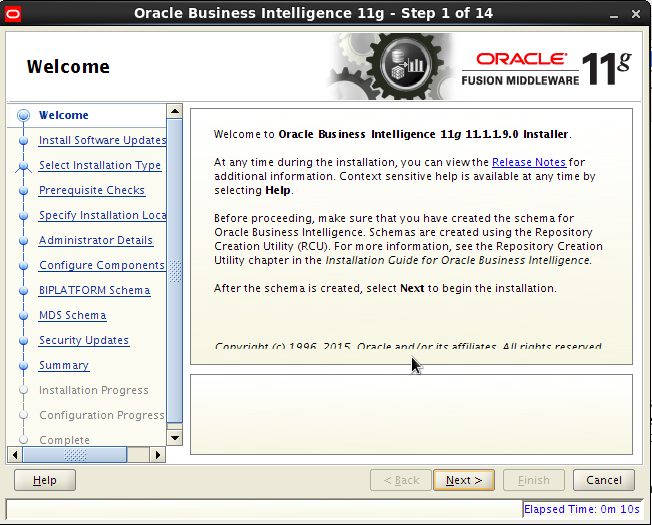Go to Security Updates step
Image resolution: width=652 pixels, height=525 pixels.
coord(84,340)
